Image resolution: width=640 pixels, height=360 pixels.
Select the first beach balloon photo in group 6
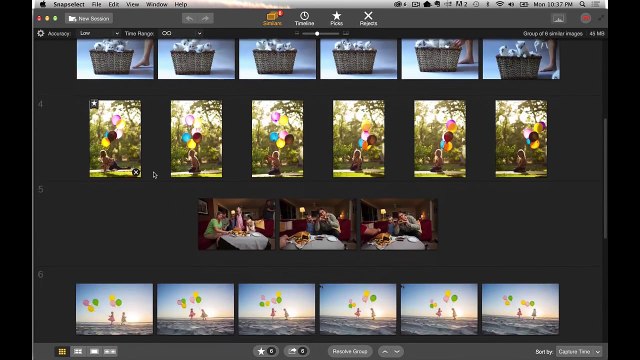114,309
